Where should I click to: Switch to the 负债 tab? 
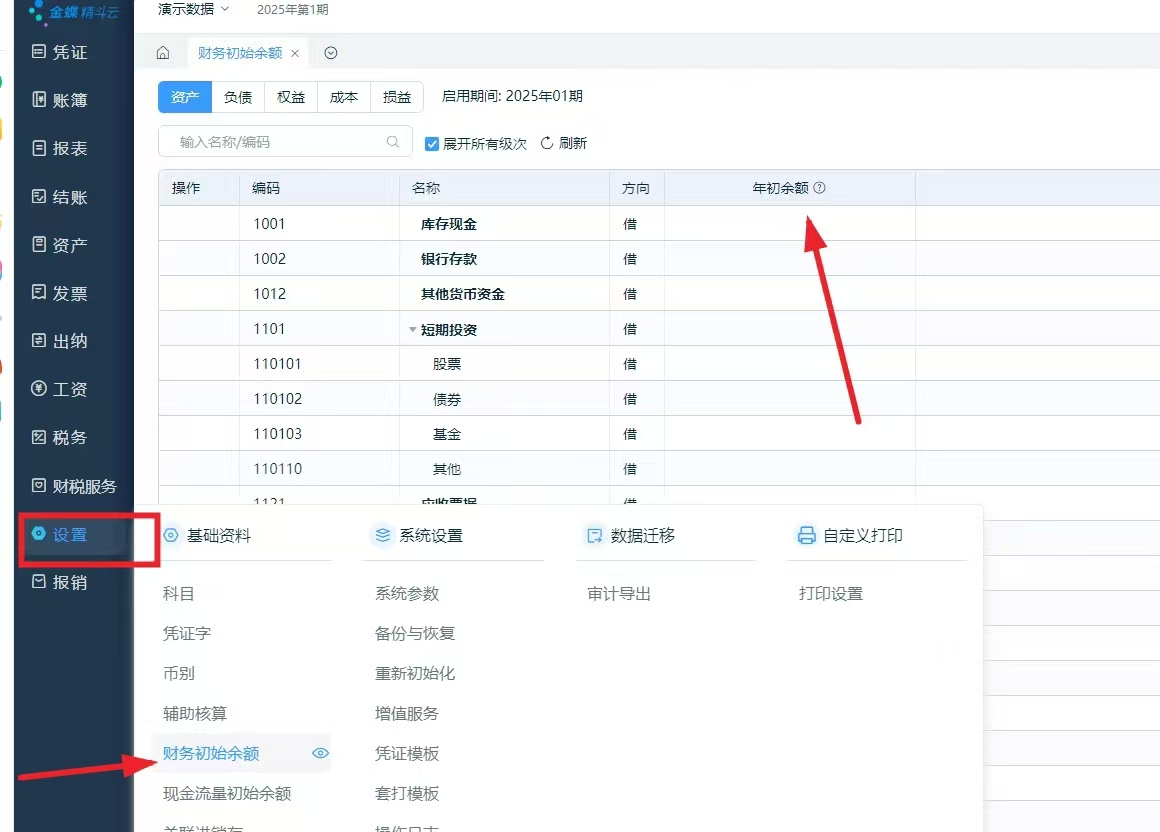tap(238, 97)
